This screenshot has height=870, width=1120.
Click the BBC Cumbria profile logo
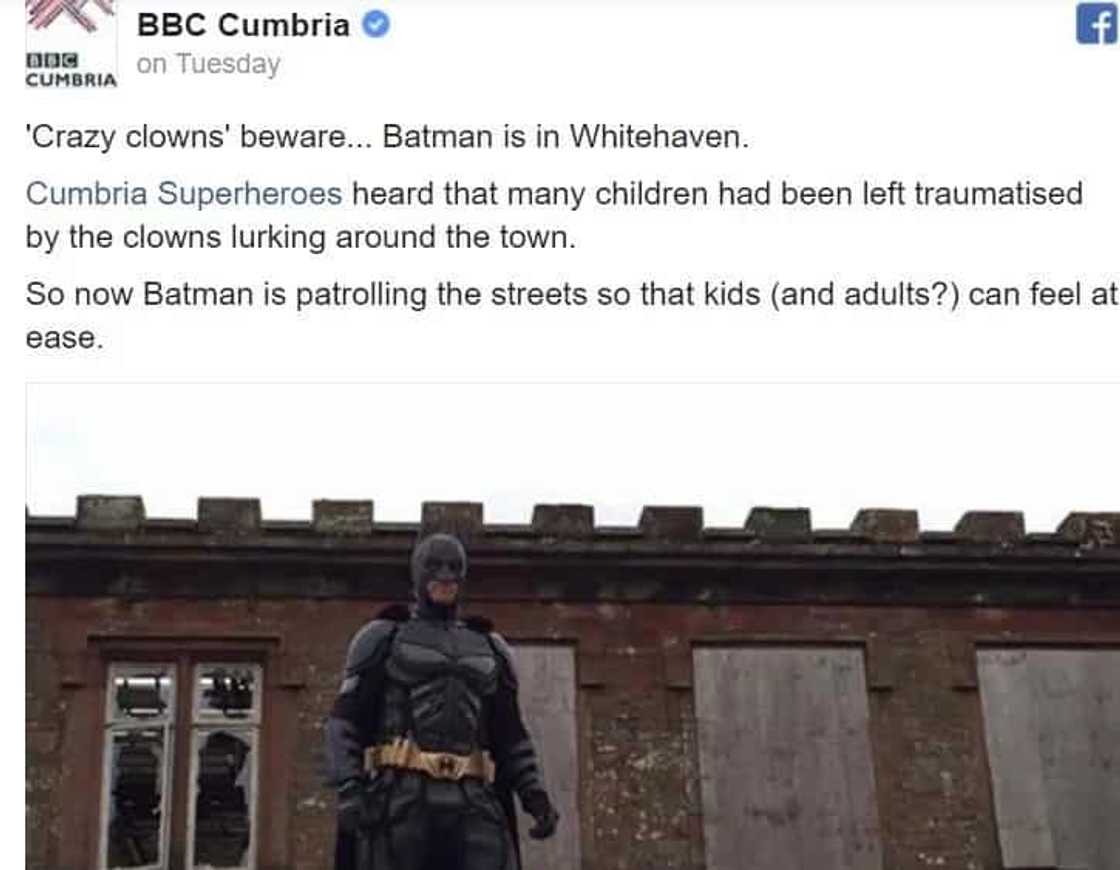pos(70,45)
